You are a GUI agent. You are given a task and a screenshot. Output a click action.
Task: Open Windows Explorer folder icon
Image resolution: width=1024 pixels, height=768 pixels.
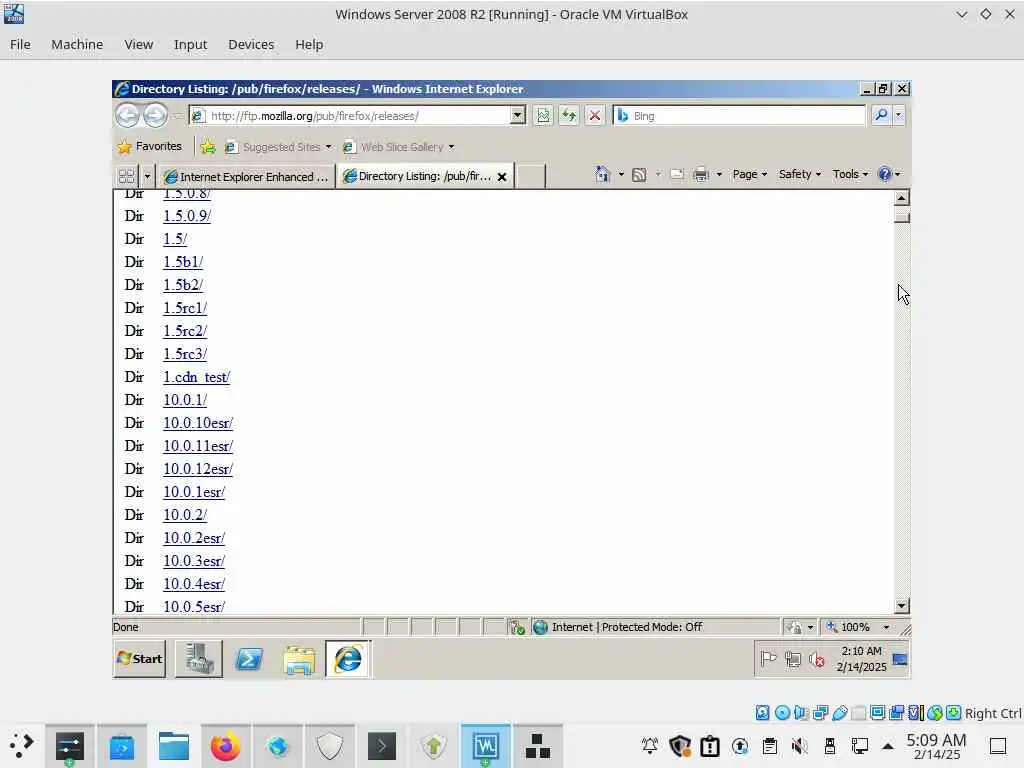299,659
